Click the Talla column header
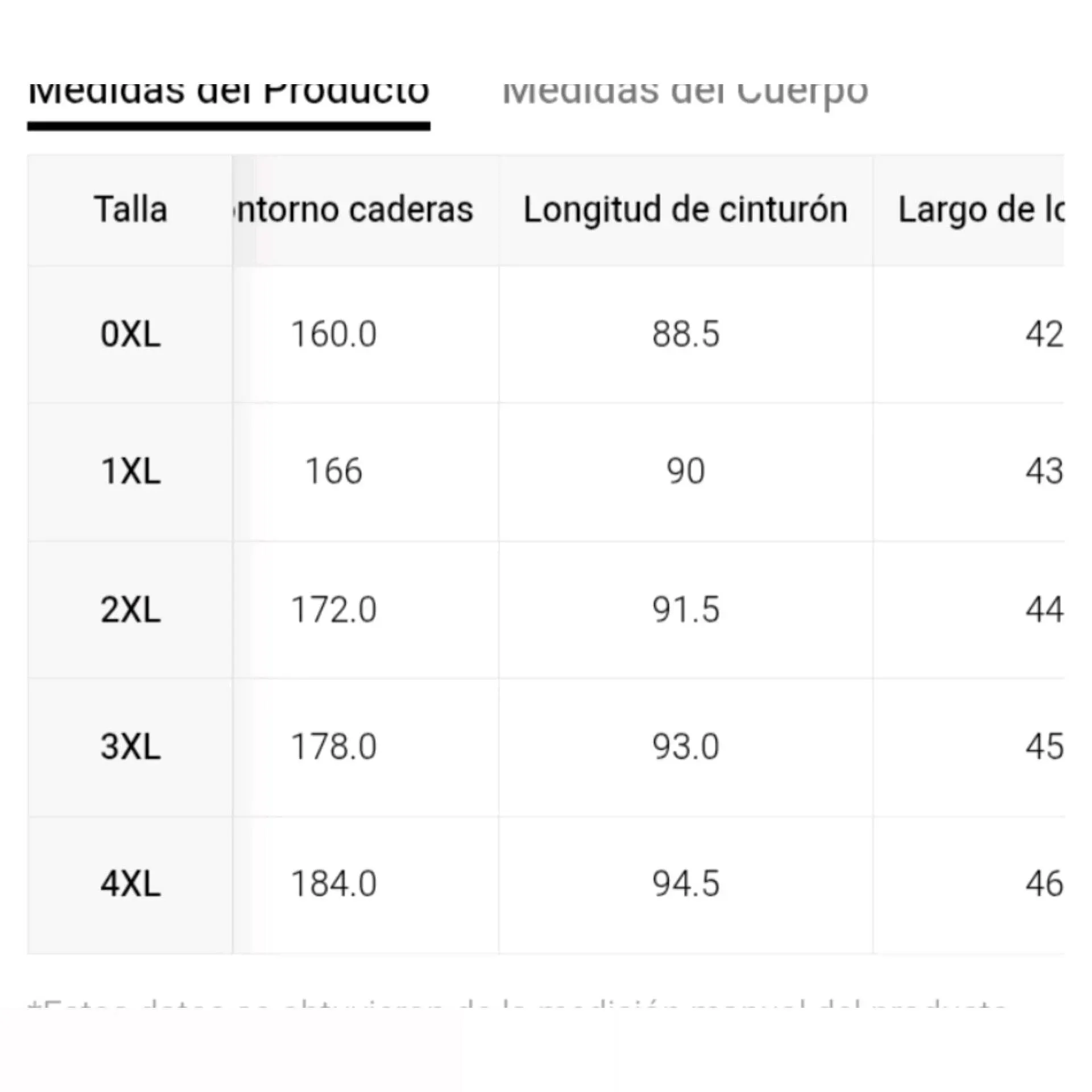Screen dimensions: 1092x1092 pos(130,209)
